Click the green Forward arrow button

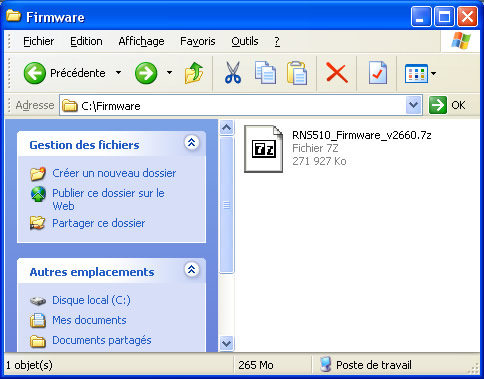[146, 73]
